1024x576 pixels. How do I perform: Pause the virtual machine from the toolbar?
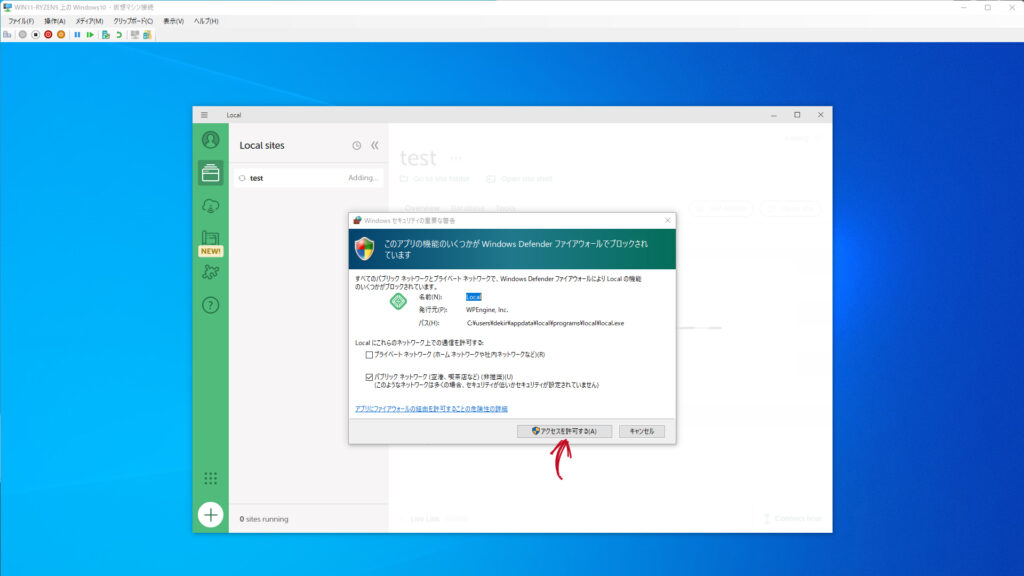(x=77, y=35)
